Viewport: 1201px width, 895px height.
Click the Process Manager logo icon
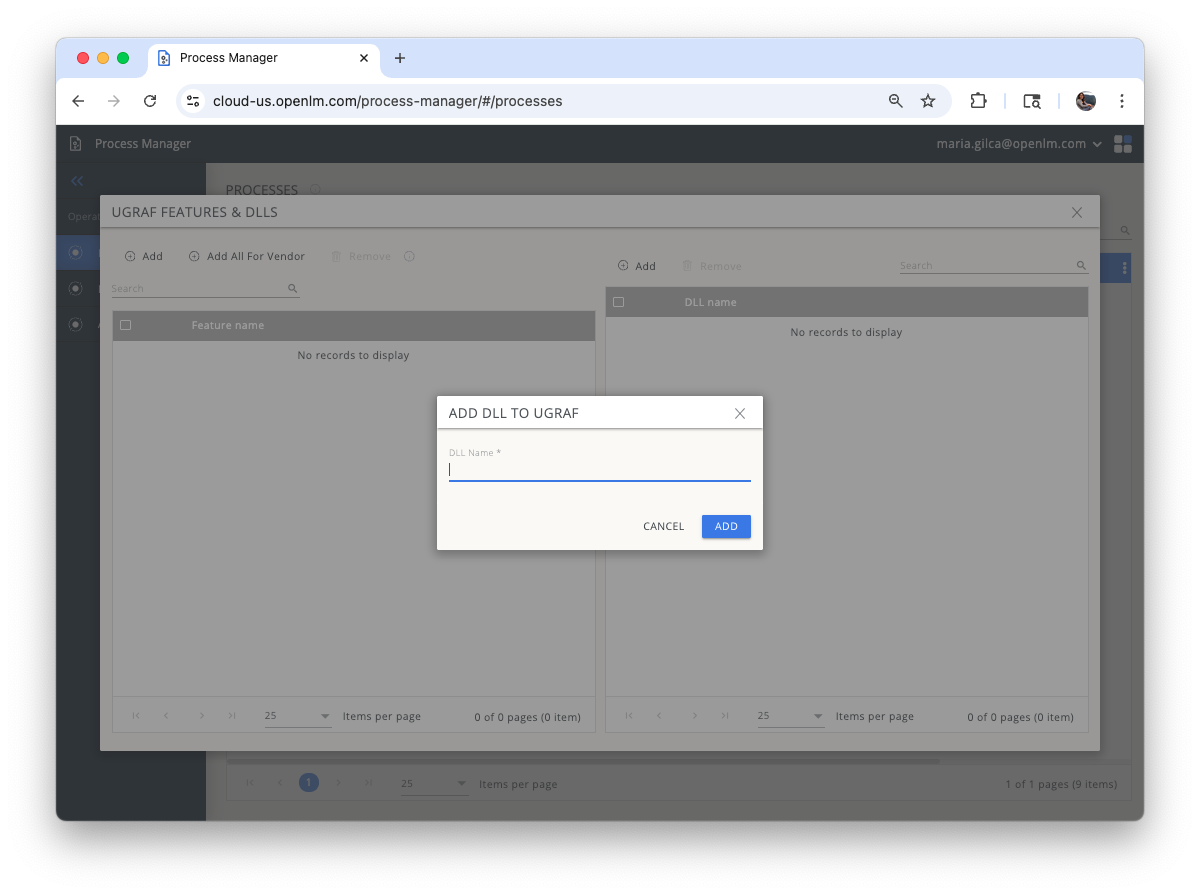click(x=75, y=143)
